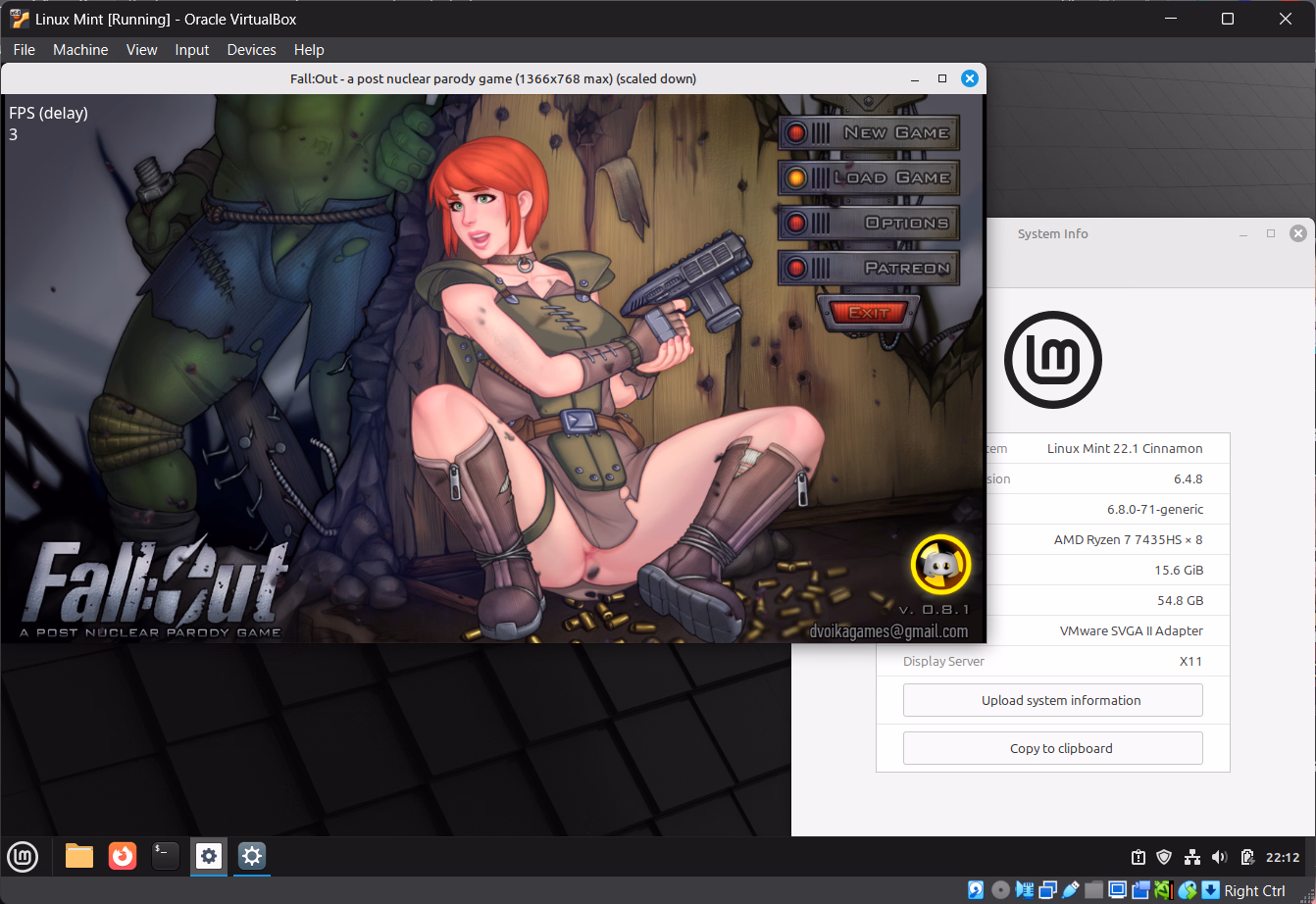Close the Fall:Out game window

[x=970, y=78]
